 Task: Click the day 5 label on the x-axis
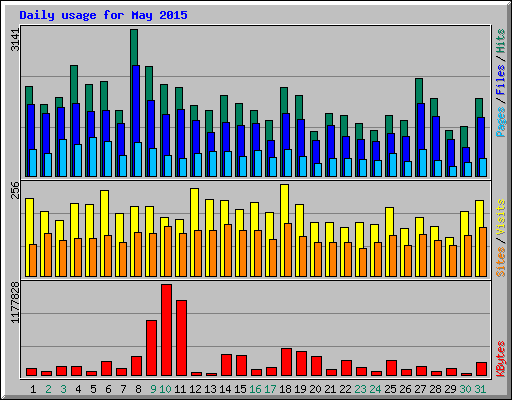pyautogui.click(x=93, y=389)
